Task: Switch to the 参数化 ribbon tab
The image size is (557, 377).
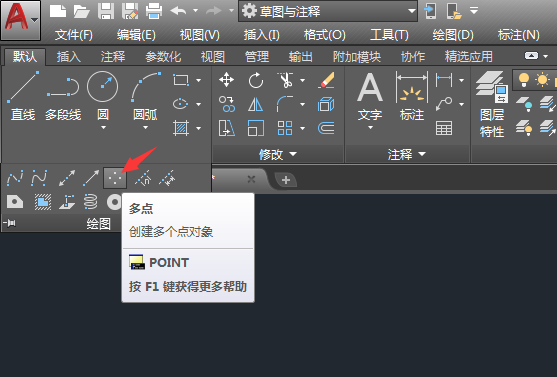Action: tap(163, 56)
